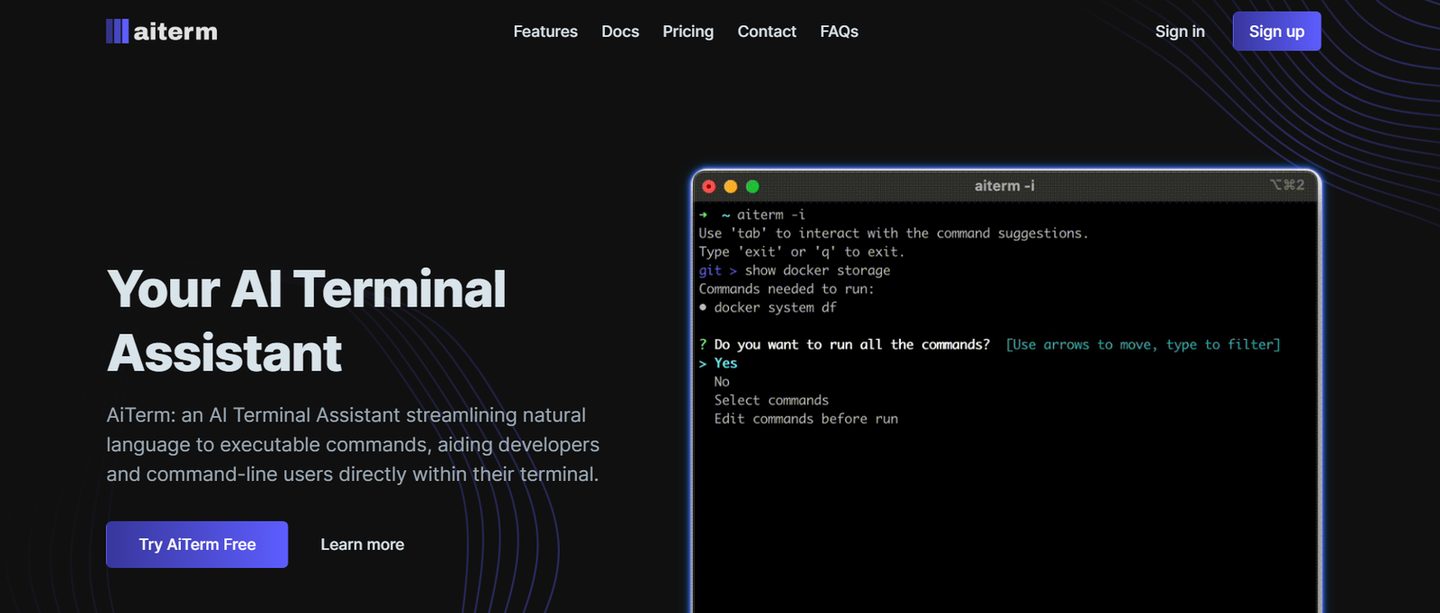Click the 'show docker storage' prompt line
This screenshot has height=613, width=1440.
(795, 270)
